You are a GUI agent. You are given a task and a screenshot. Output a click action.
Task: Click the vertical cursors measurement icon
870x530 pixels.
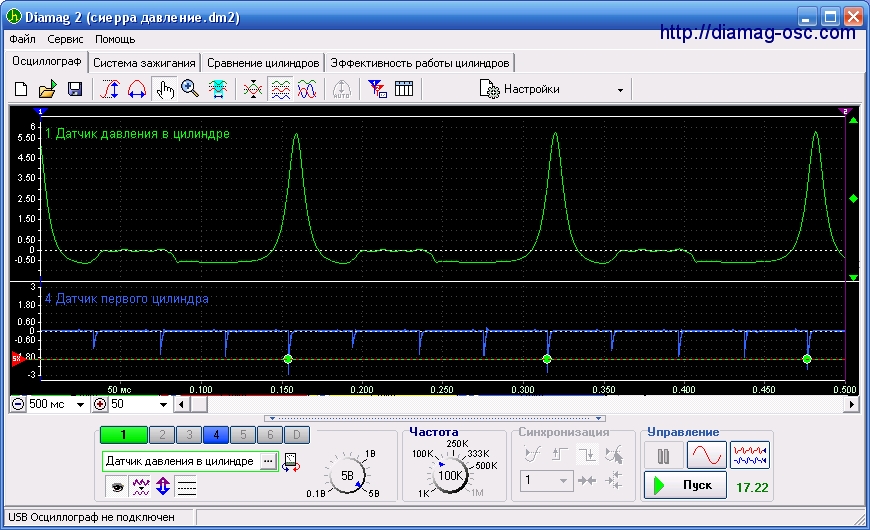111,90
